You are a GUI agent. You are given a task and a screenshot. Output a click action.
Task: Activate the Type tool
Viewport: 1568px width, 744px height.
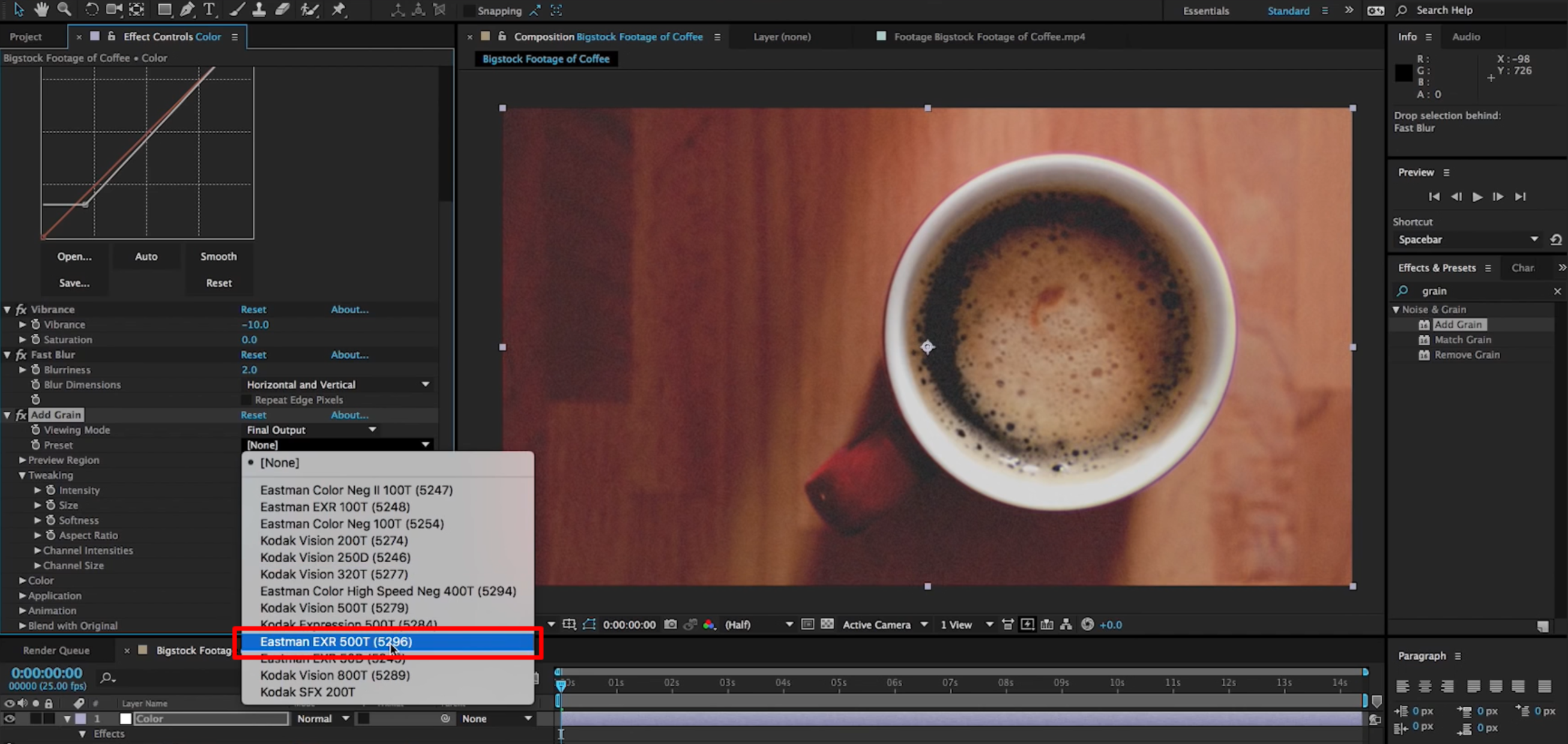pos(209,10)
